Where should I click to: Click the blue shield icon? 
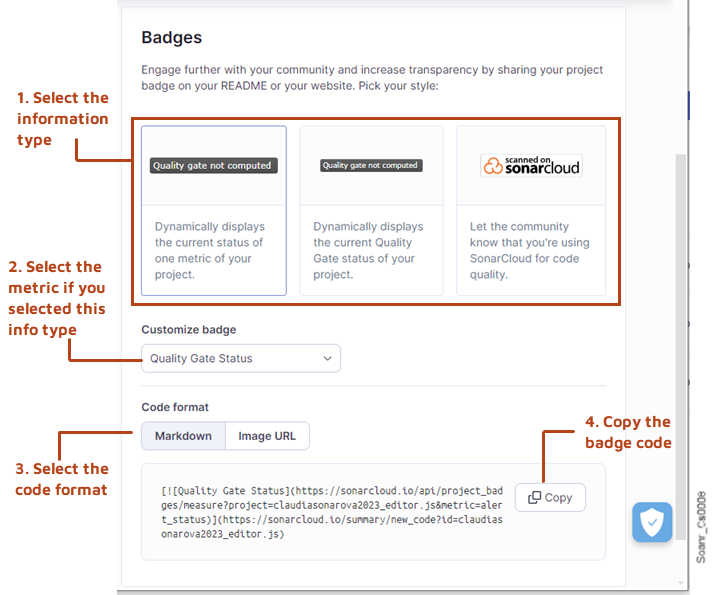(652, 522)
